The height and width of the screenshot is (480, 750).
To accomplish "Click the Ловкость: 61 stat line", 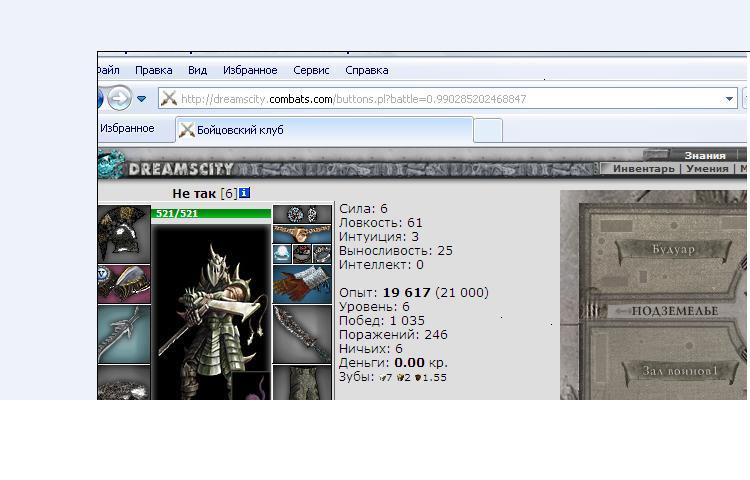I will click(x=381, y=223).
